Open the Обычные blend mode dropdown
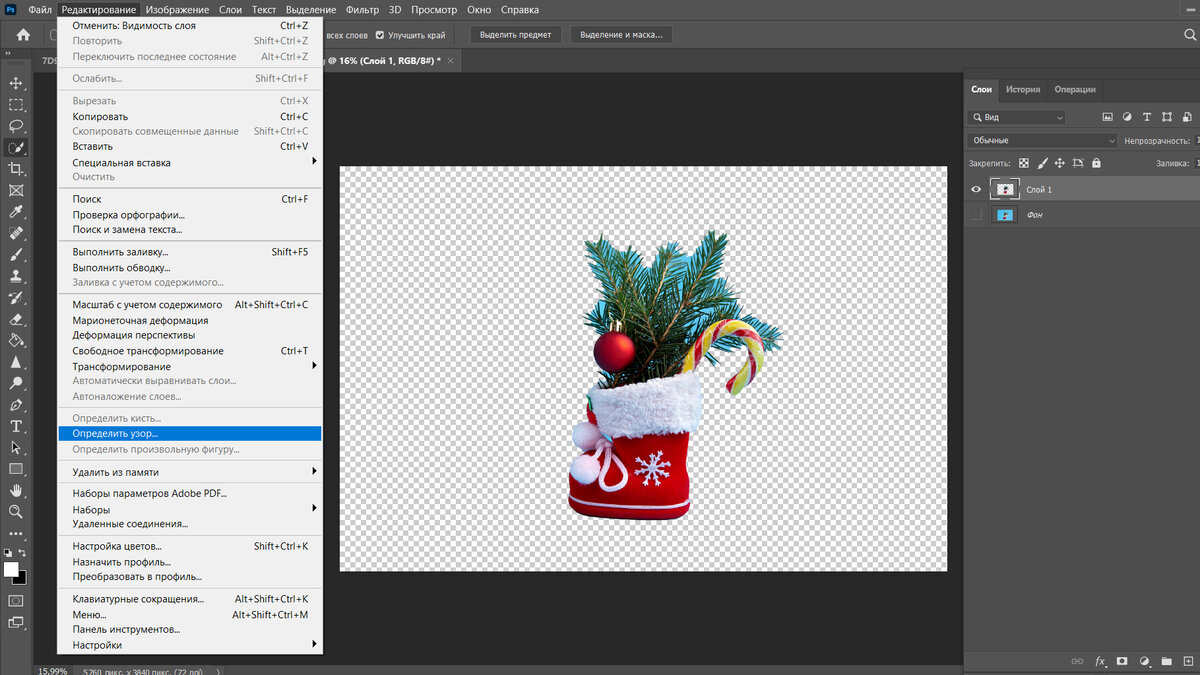 [x=1042, y=141]
